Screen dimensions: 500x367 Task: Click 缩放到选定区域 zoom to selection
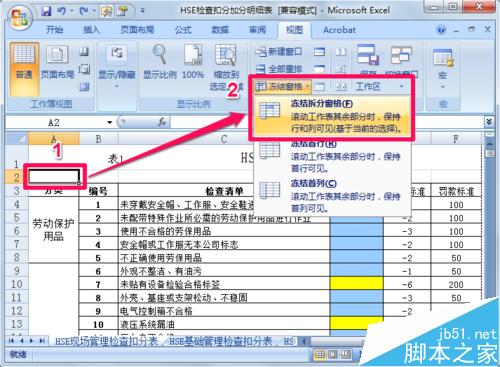pyautogui.click(x=226, y=68)
